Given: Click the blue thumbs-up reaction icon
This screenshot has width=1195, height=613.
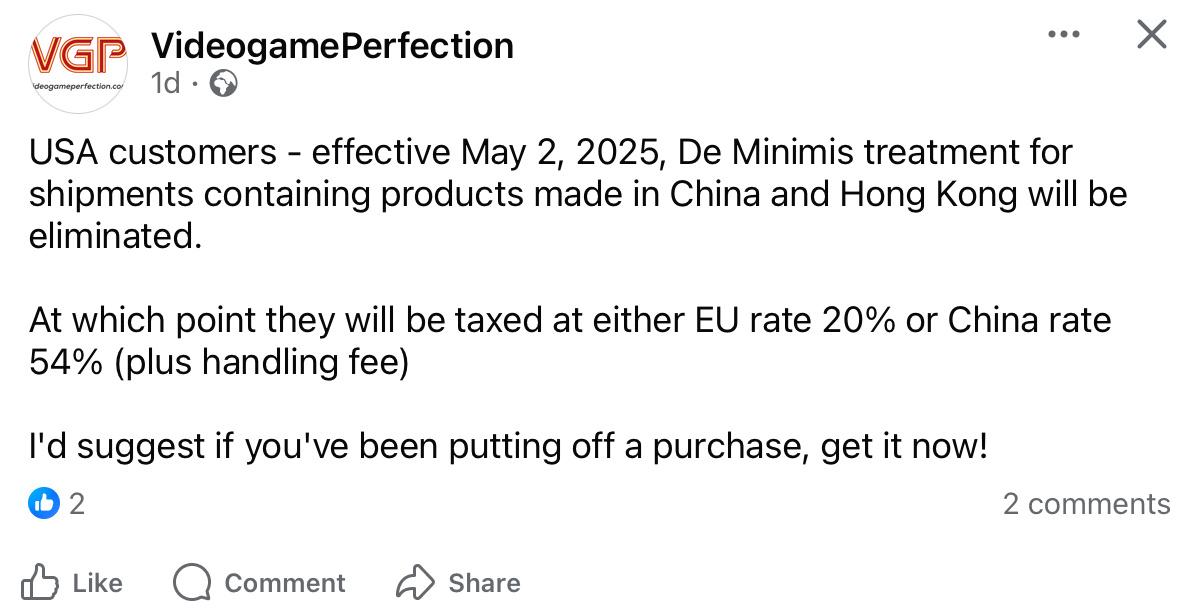Looking at the screenshot, I should click(x=45, y=503).
